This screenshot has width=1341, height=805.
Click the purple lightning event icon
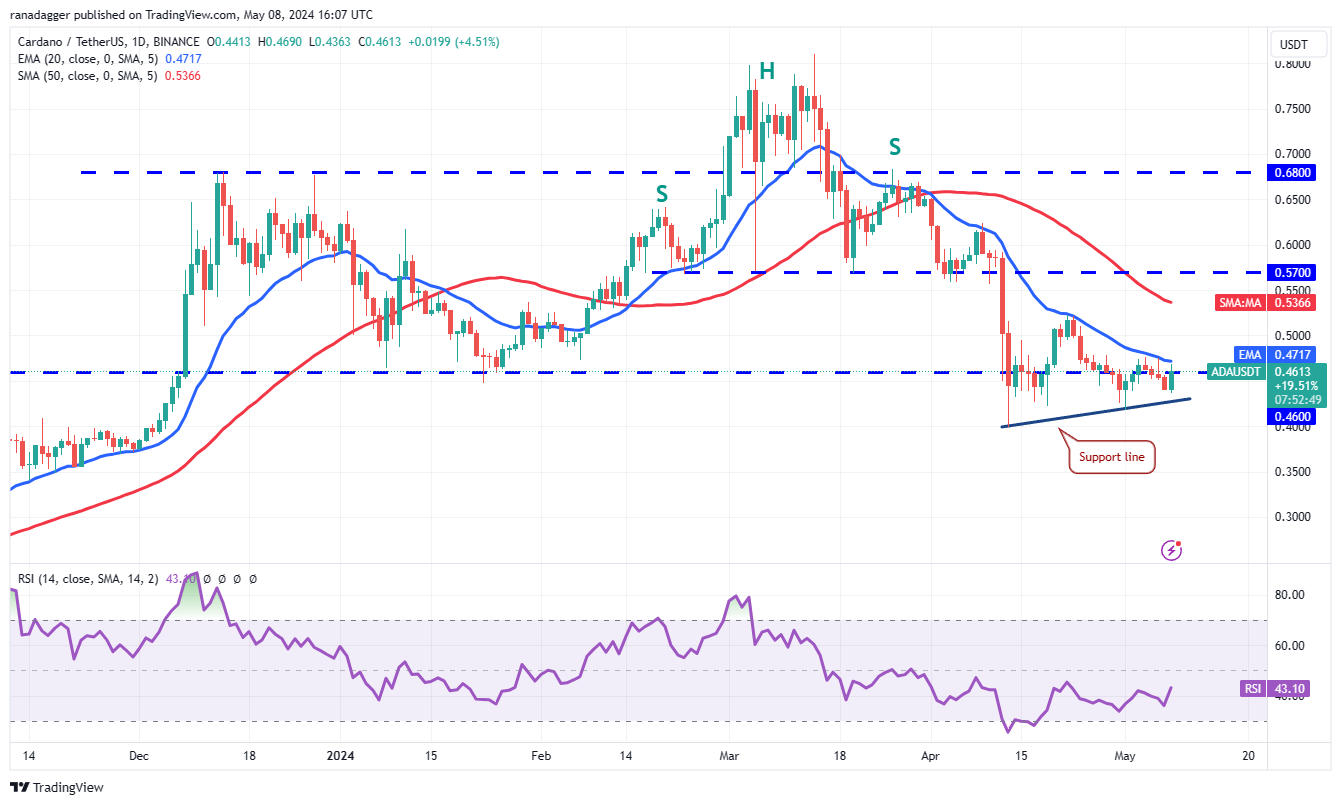point(1172,550)
